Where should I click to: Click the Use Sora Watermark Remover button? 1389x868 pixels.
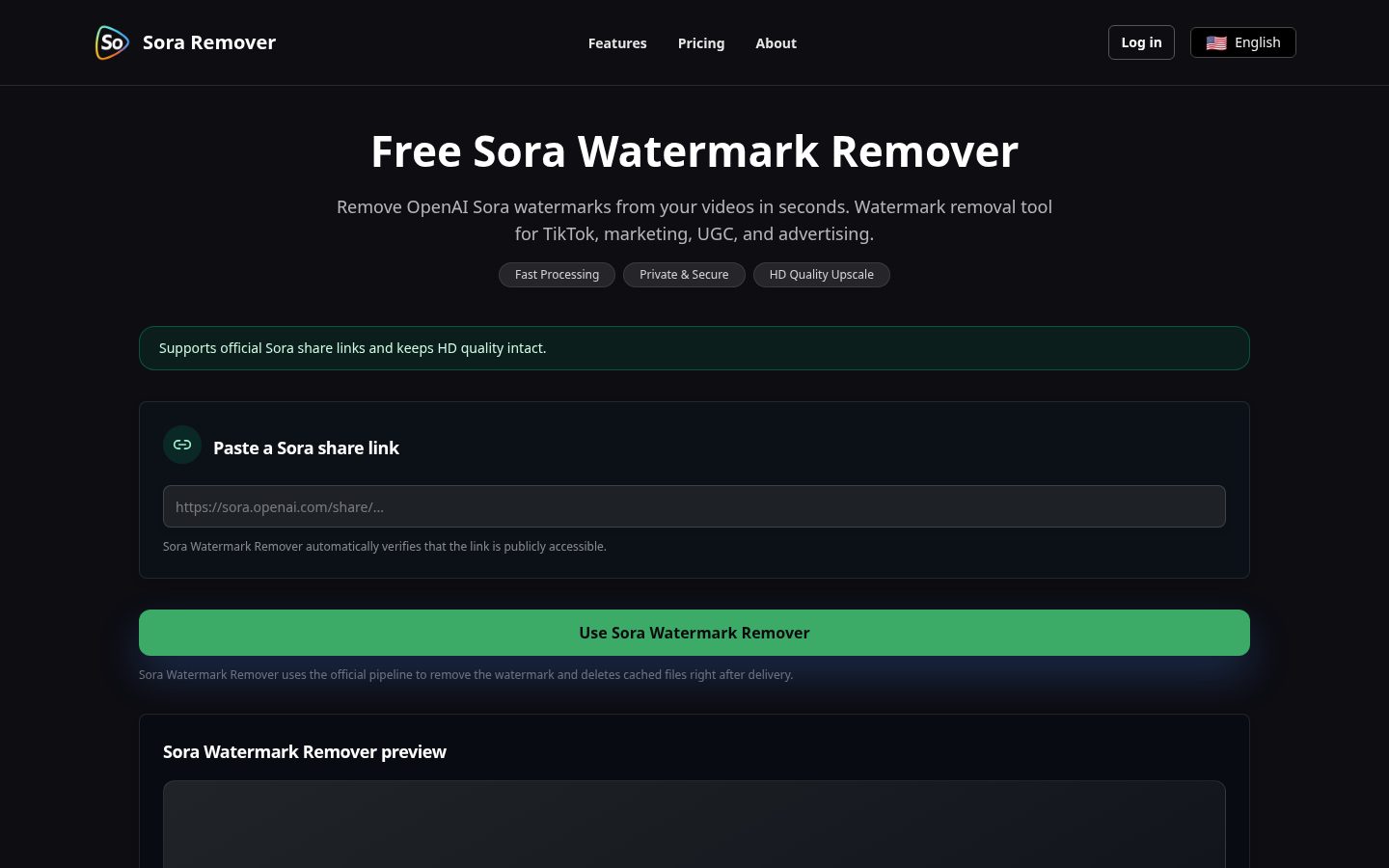[x=694, y=633]
